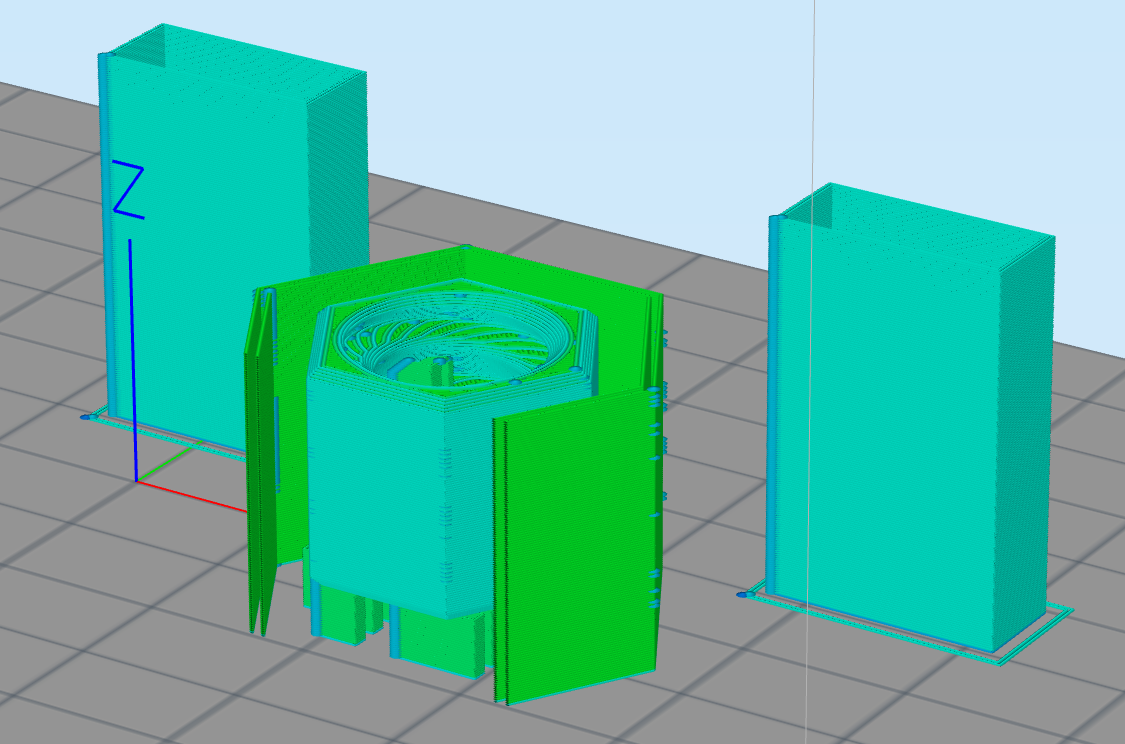The width and height of the screenshot is (1125, 744).
Task: Click the blue seam edge of right tower
Action: tap(773, 402)
